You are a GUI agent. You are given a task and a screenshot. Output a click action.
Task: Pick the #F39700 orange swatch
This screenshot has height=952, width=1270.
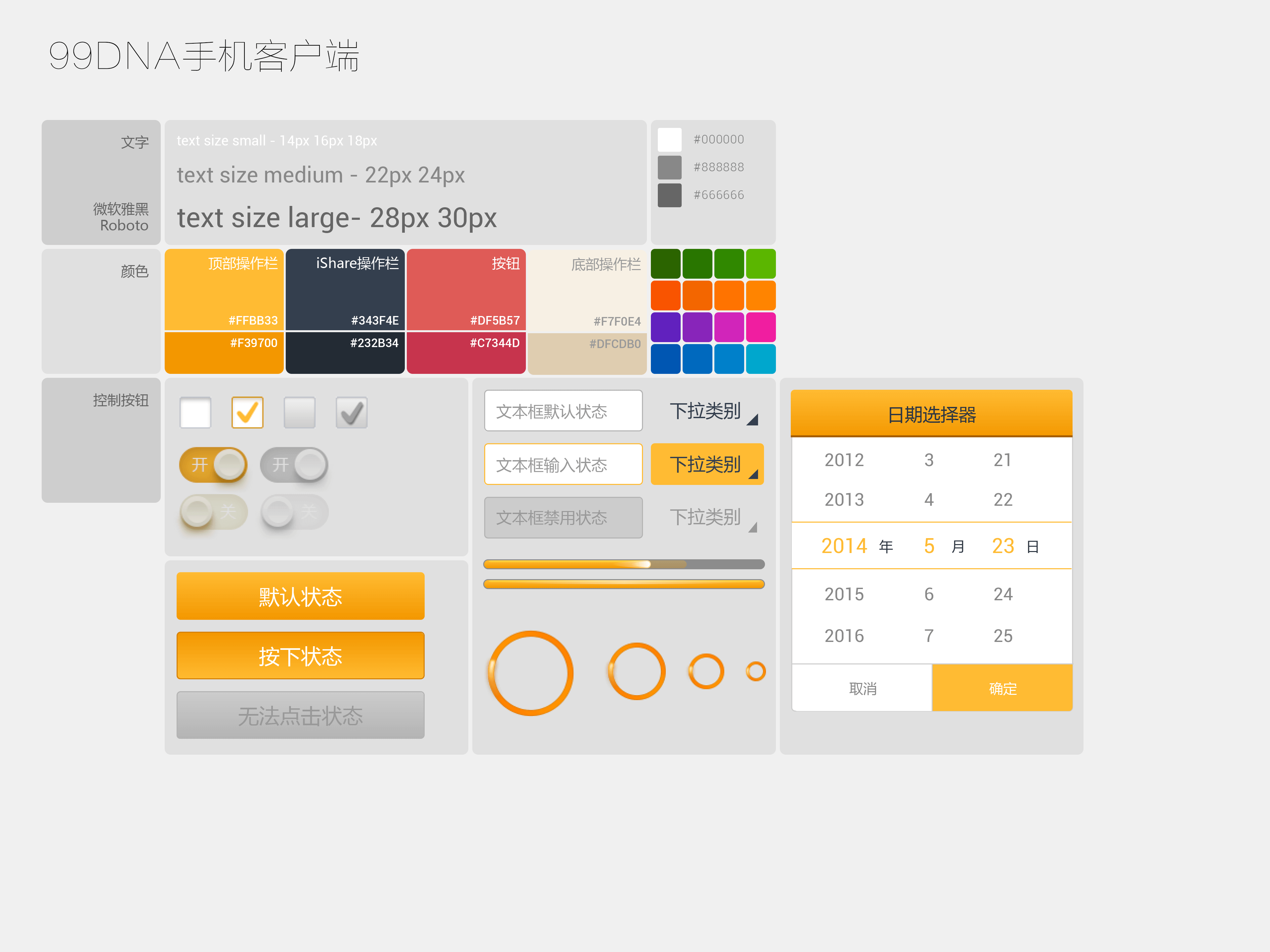click(x=224, y=353)
